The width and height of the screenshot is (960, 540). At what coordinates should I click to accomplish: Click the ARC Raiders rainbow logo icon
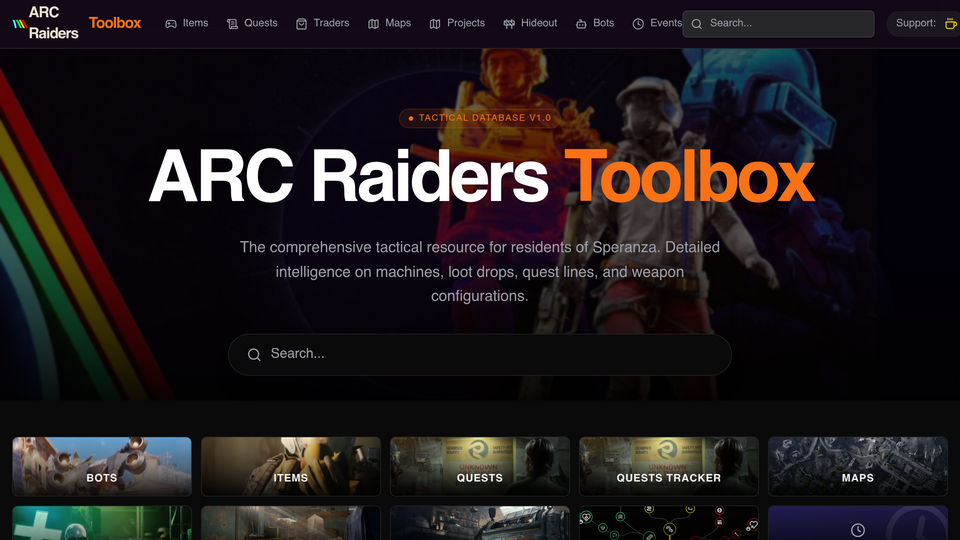point(20,24)
